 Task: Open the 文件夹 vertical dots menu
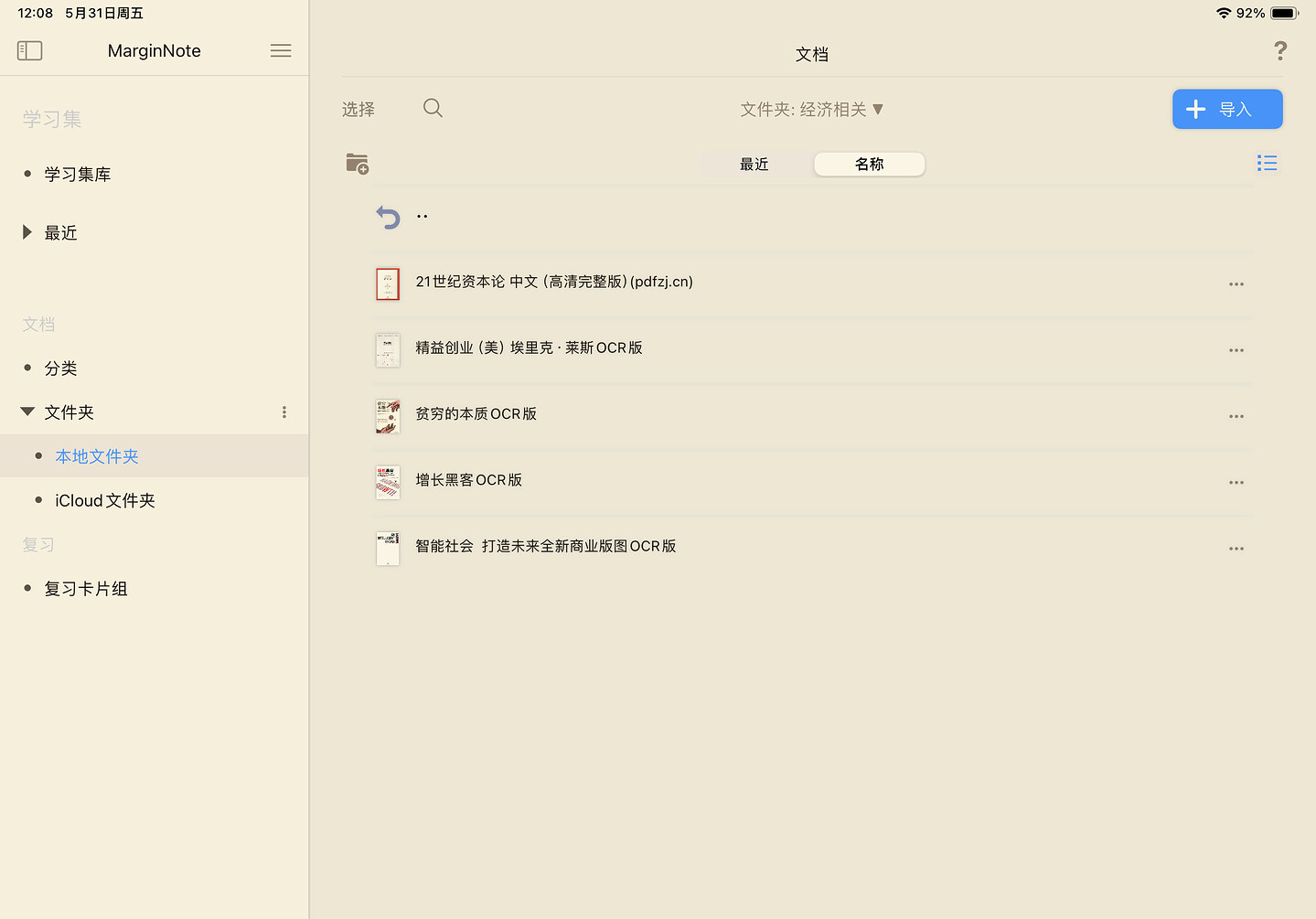pos(284,412)
